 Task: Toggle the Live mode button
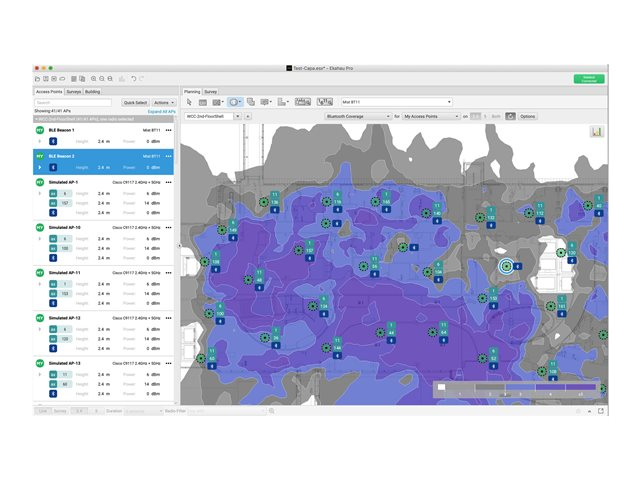click(44, 411)
